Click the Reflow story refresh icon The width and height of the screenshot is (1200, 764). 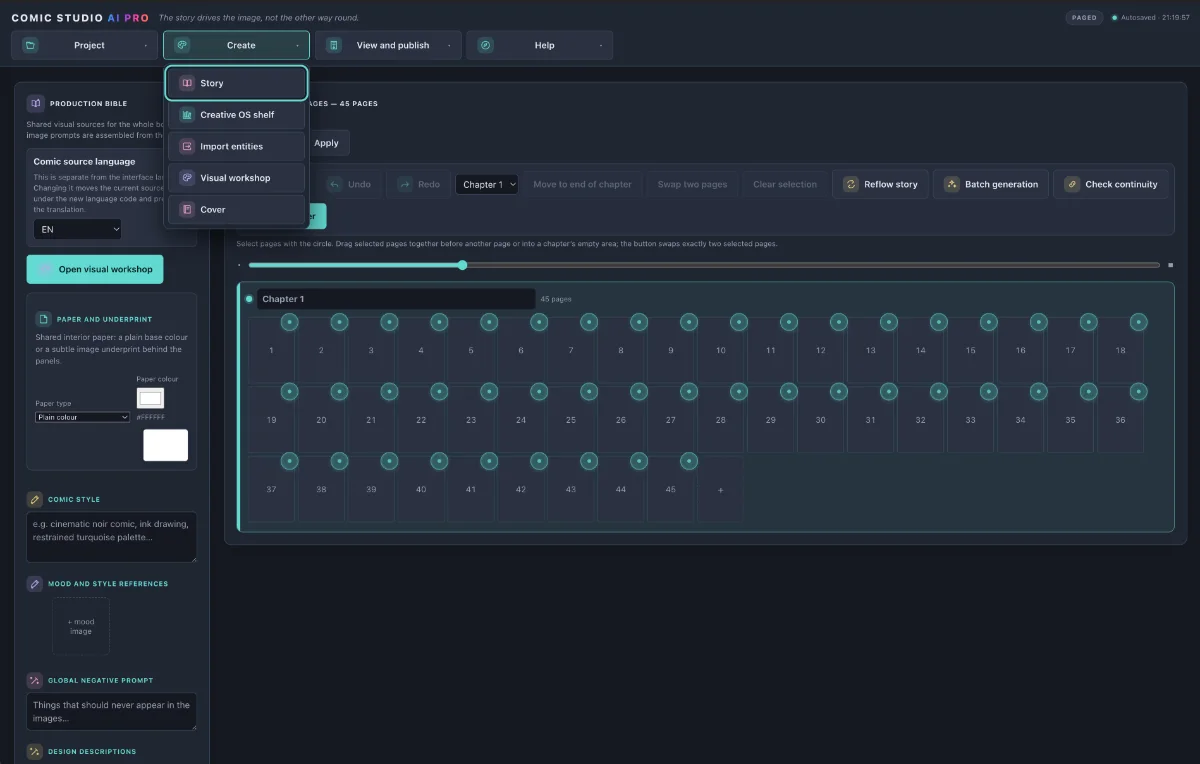(x=851, y=184)
